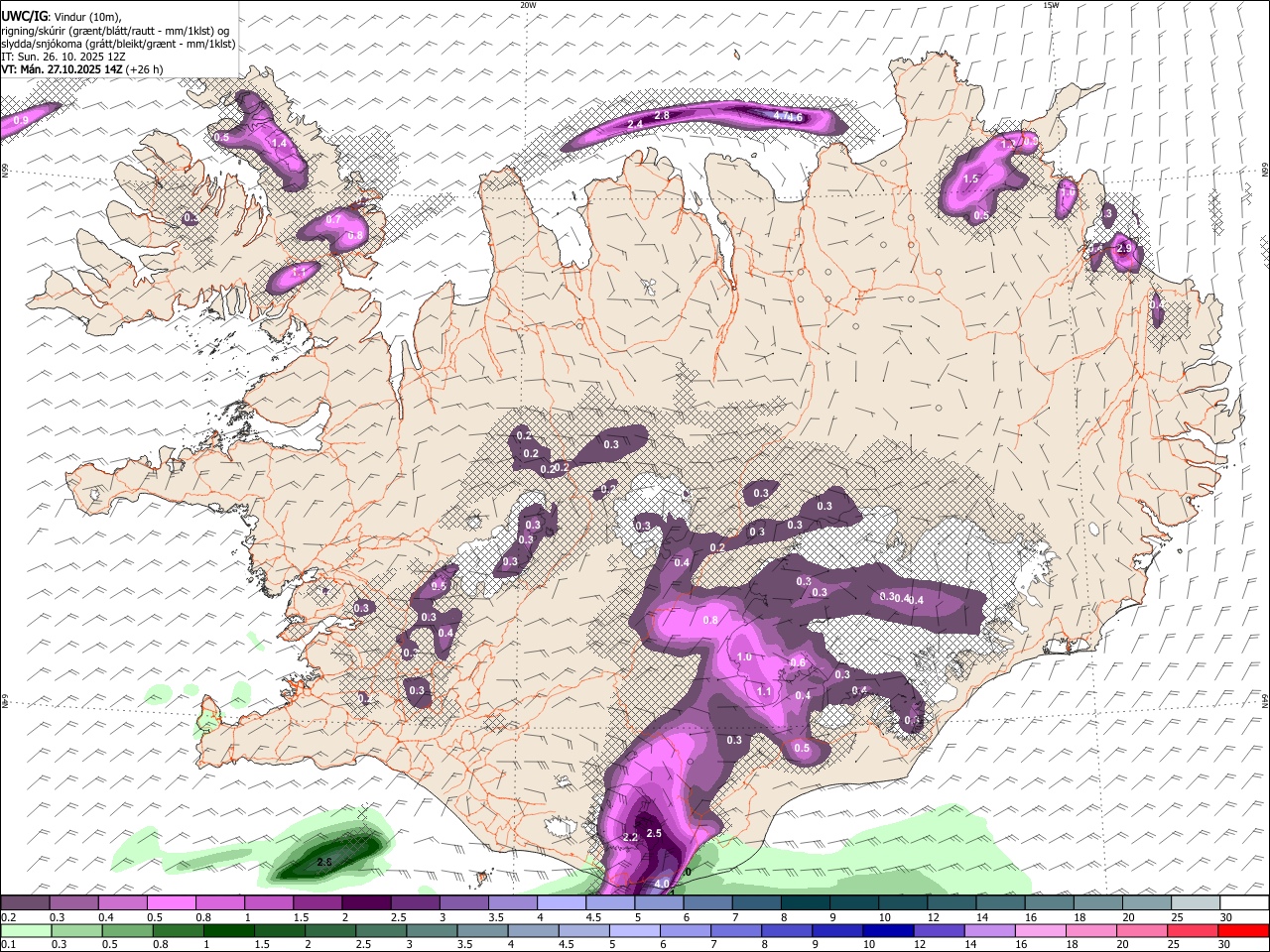Click the 2.8 value in the green offshore rain cell
1270x952 pixels.
tap(324, 863)
